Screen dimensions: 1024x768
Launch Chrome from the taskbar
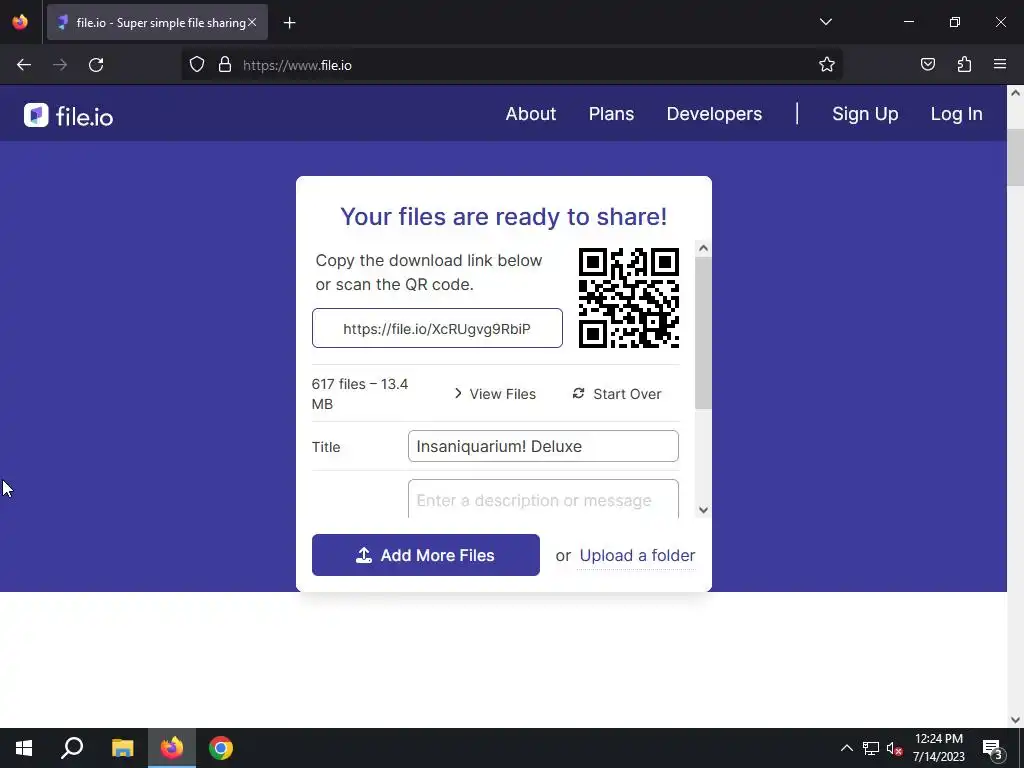point(221,748)
